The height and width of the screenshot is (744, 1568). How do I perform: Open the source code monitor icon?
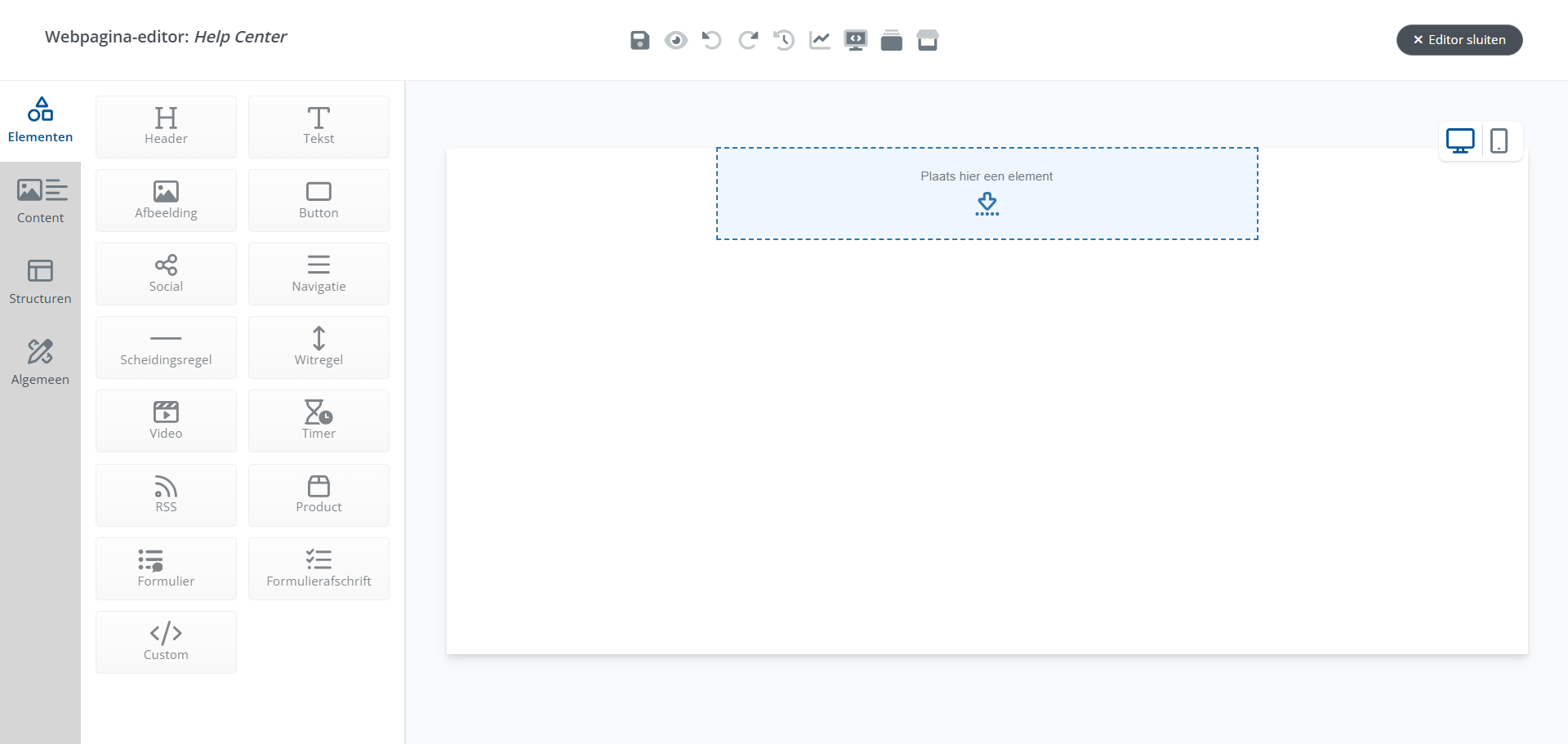[856, 40]
